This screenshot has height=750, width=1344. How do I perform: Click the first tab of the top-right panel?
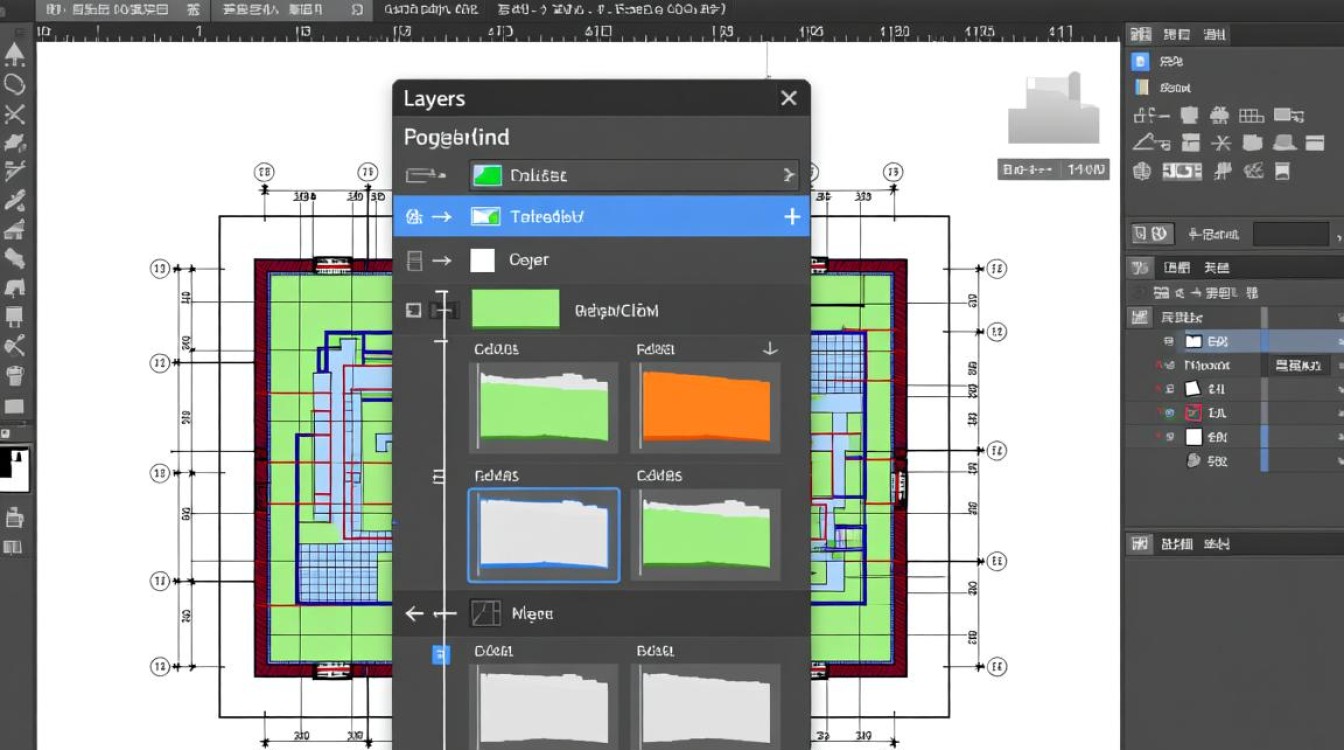click(x=1141, y=35)
